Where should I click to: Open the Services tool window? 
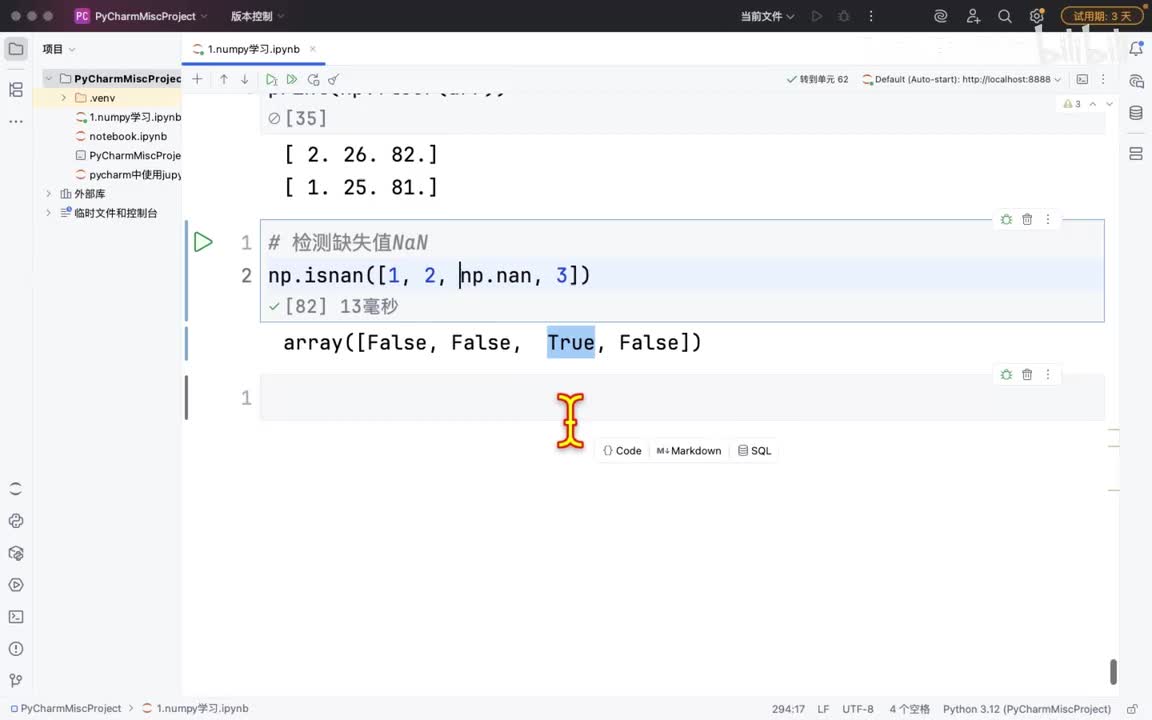tap(15, 585)
